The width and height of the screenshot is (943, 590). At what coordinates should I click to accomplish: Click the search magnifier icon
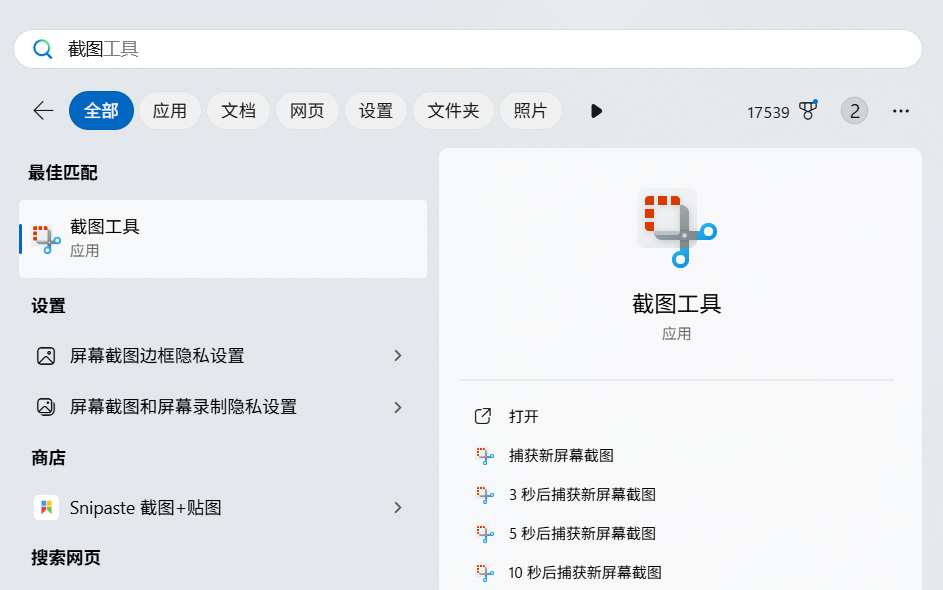coord(42,49)
